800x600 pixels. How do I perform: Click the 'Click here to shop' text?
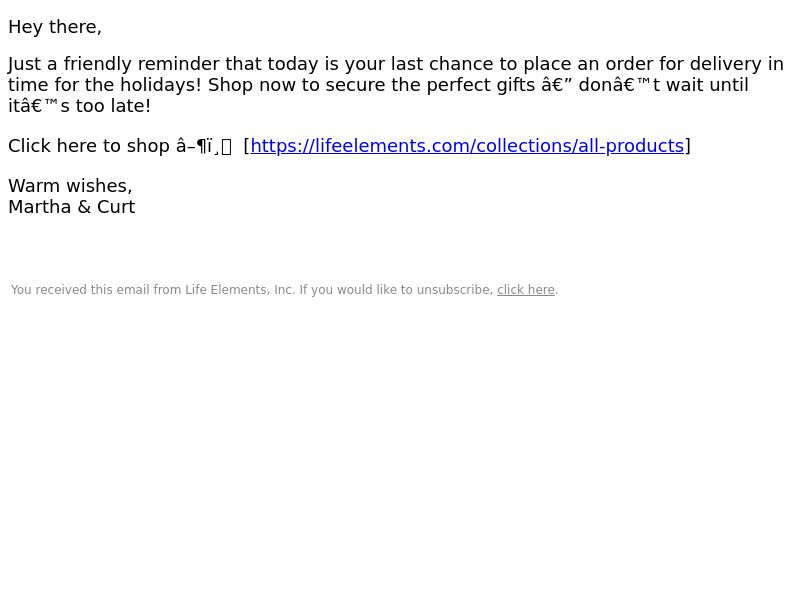pos(89,146)
